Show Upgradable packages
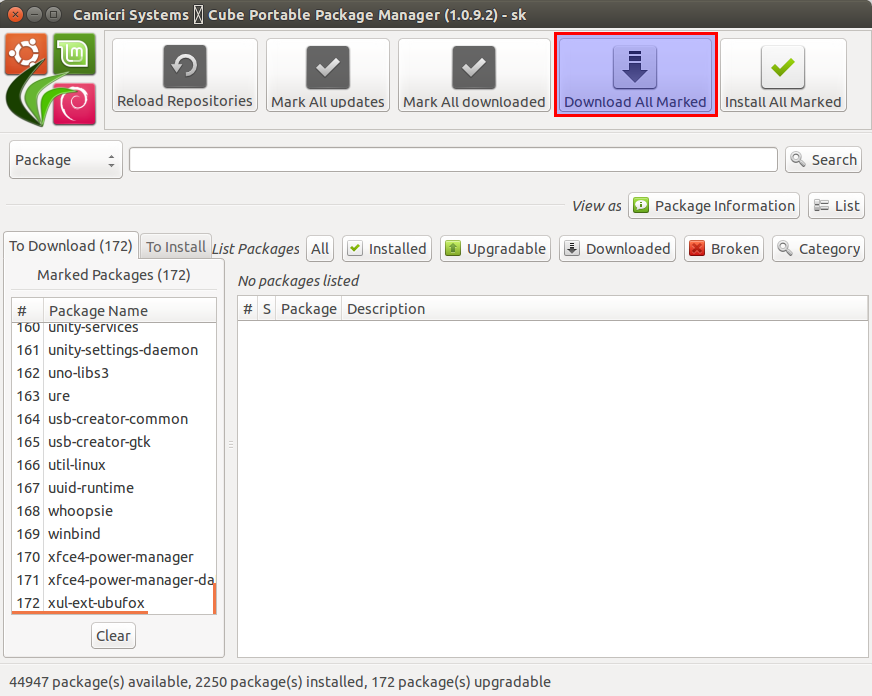 495,248
